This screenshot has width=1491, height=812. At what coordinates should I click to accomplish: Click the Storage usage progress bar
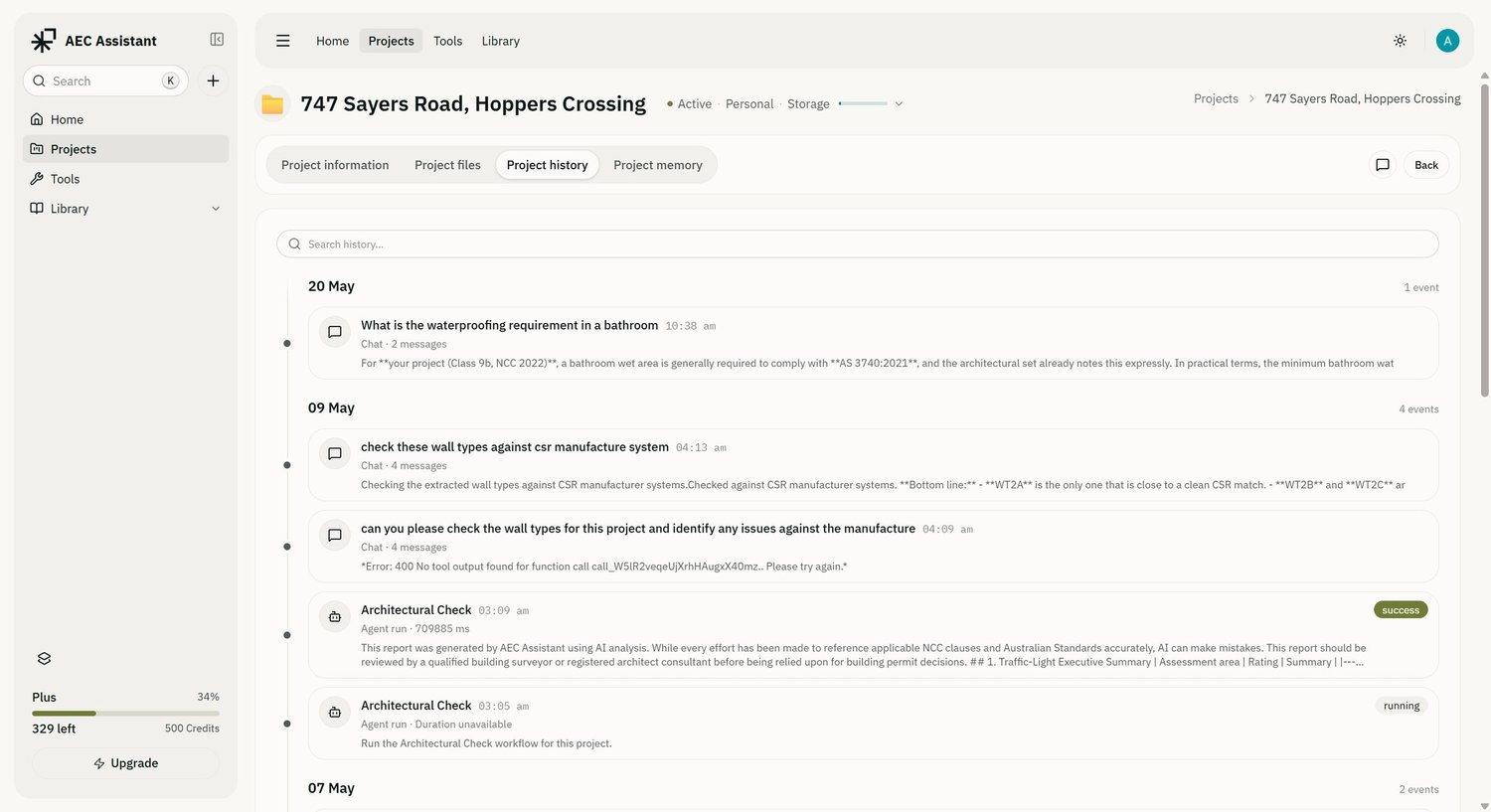pyautogui.click(x=863, y=104)
